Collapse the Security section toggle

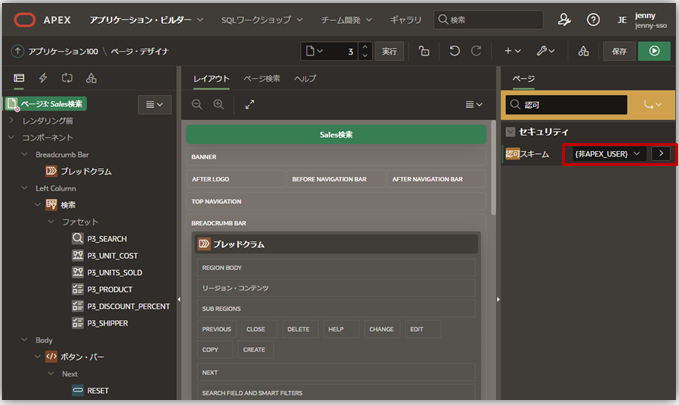point(511,131)
